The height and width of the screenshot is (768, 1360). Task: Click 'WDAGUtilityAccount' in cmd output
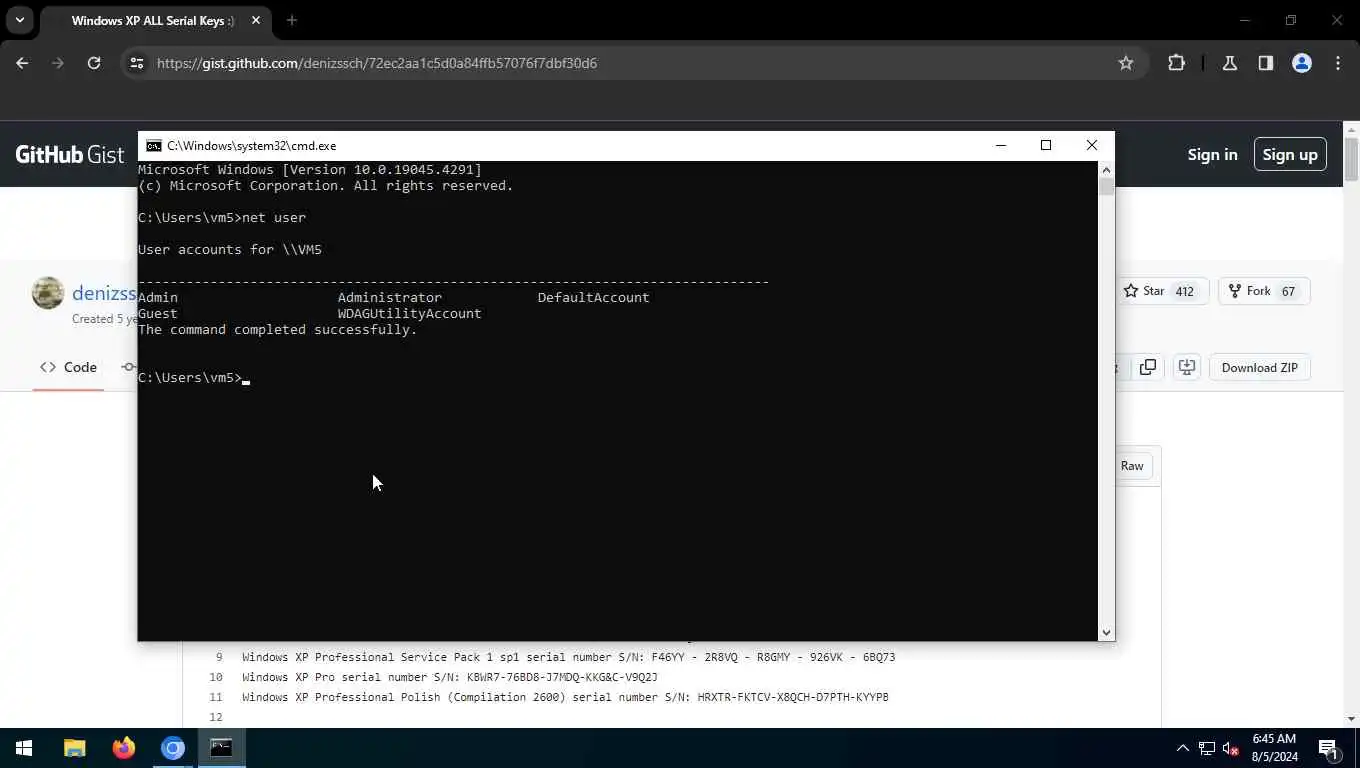(410, 314)
